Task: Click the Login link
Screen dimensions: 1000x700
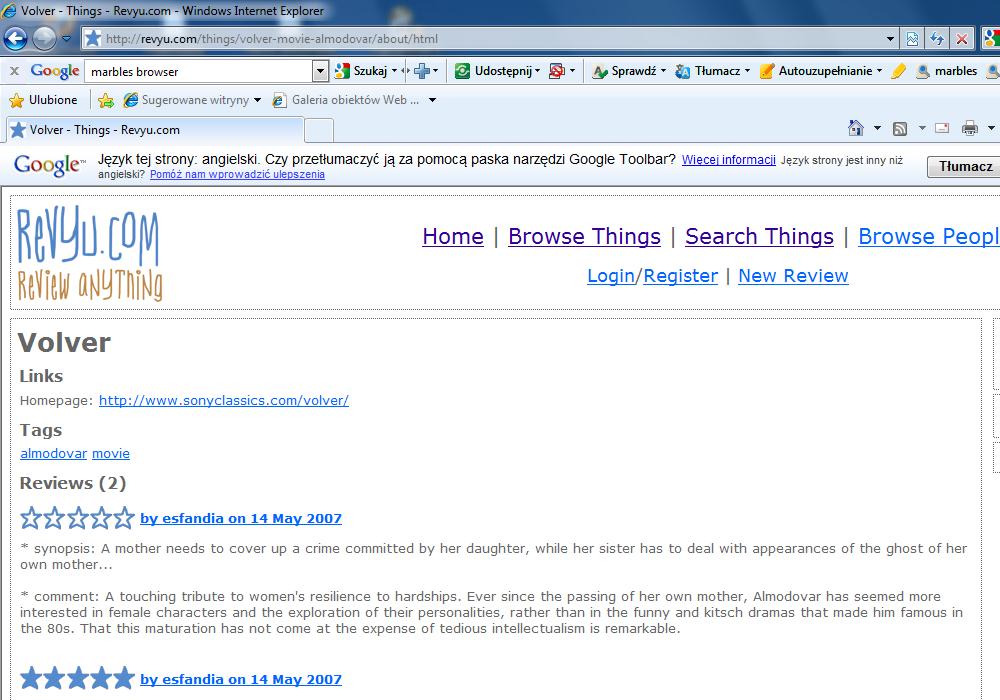Action: click(x=611, y=275)
